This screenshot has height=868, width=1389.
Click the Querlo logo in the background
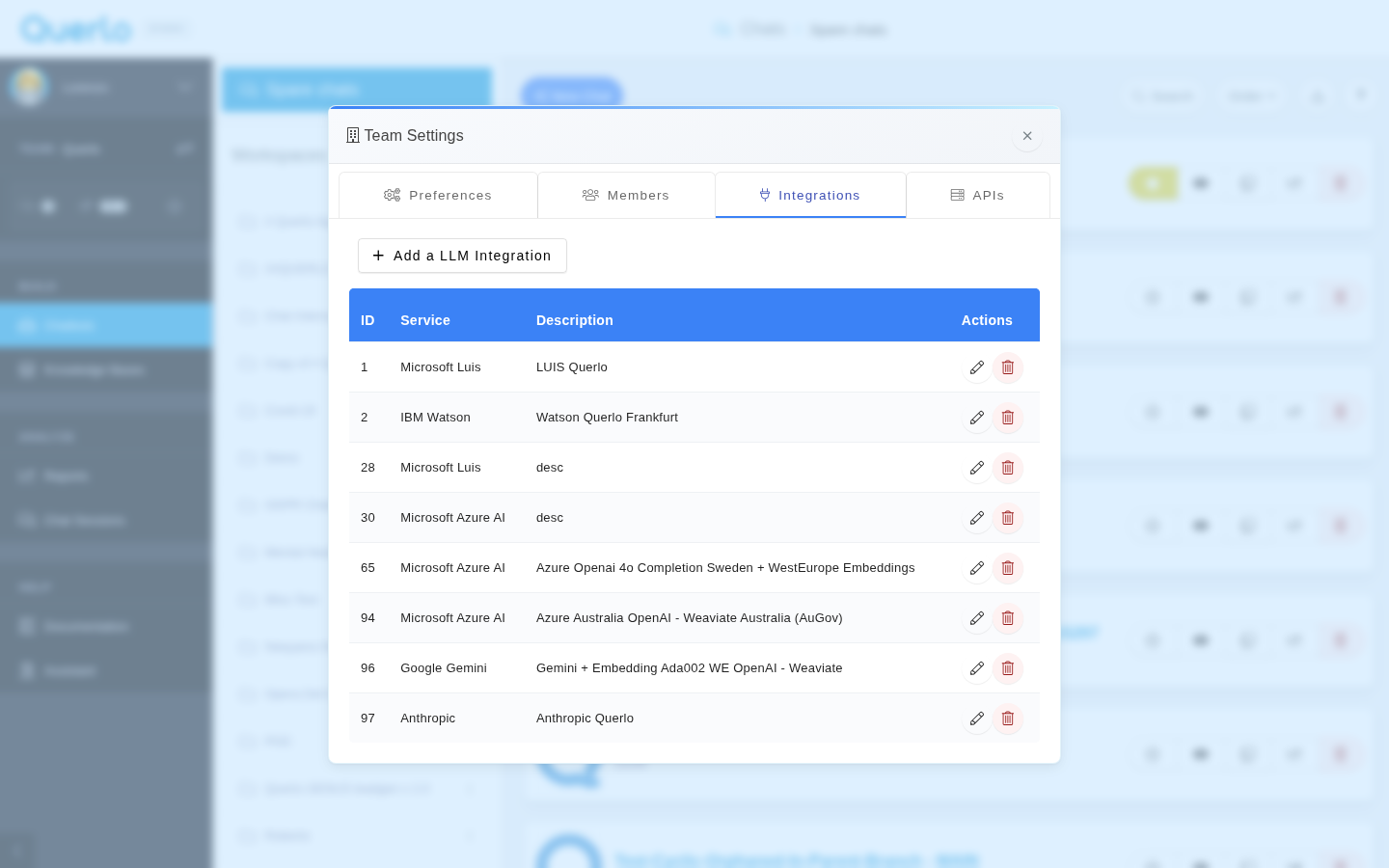coord(75,29)
